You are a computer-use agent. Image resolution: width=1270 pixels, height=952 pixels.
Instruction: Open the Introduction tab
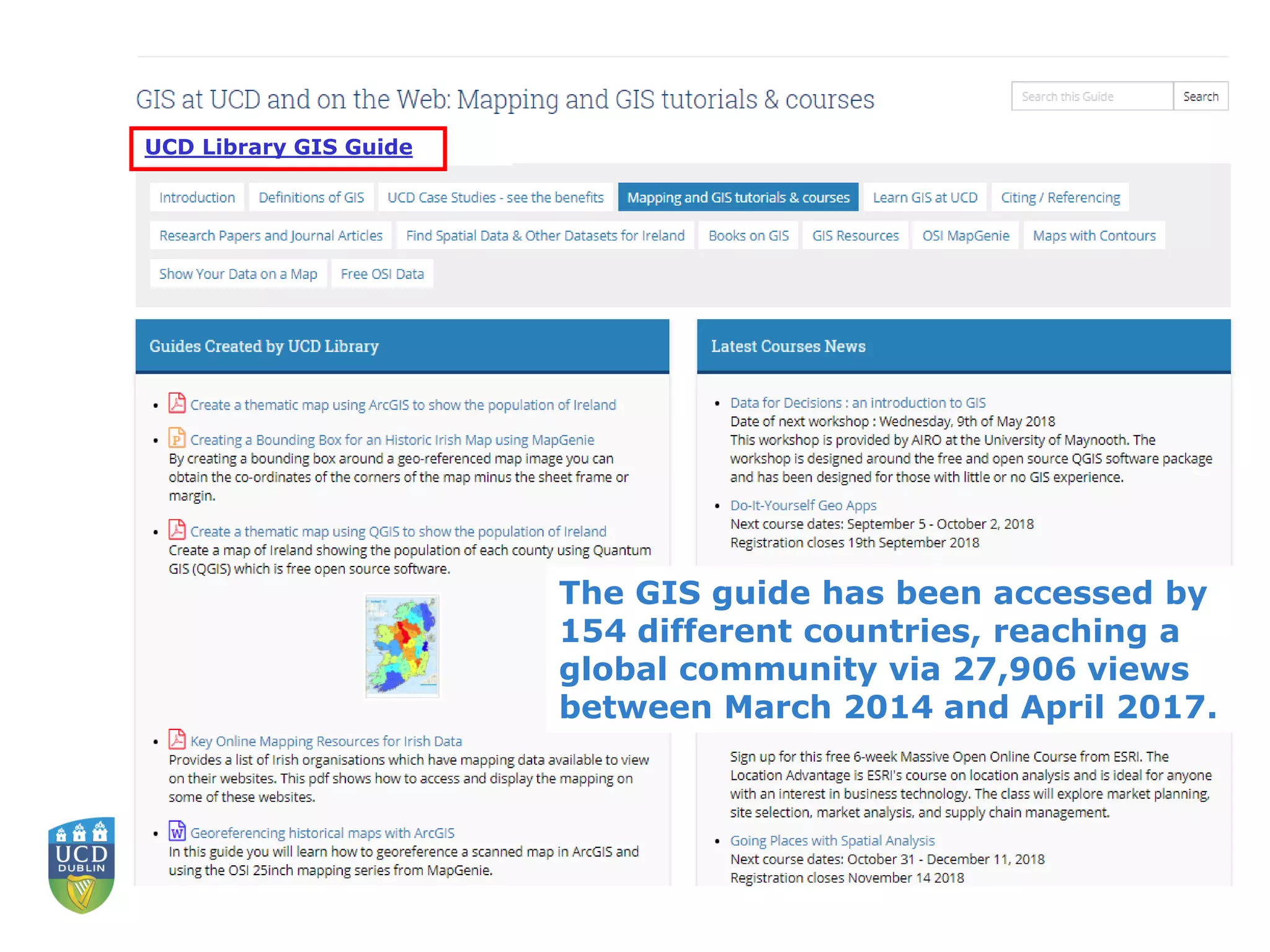pyautogui.click(x=197, y=197)
